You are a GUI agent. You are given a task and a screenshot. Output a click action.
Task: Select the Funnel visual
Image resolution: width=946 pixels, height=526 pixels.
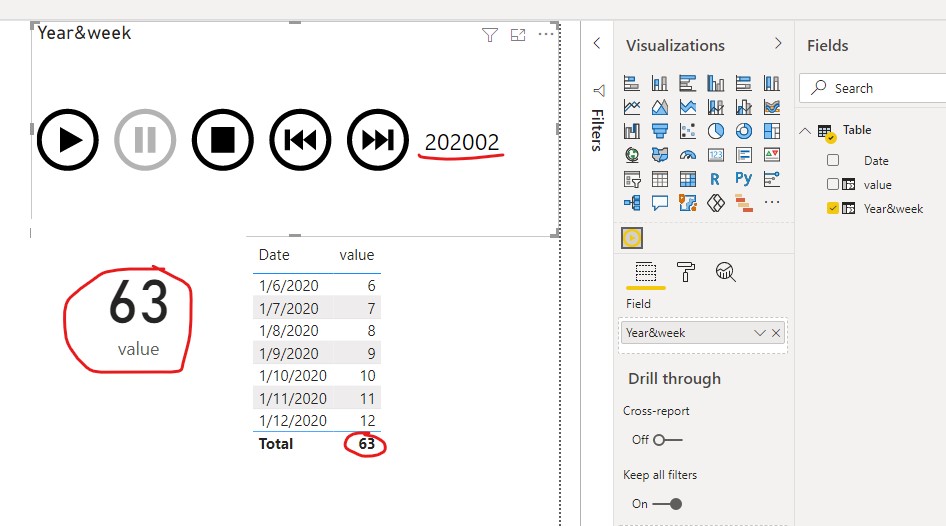[x=659, y=131]
